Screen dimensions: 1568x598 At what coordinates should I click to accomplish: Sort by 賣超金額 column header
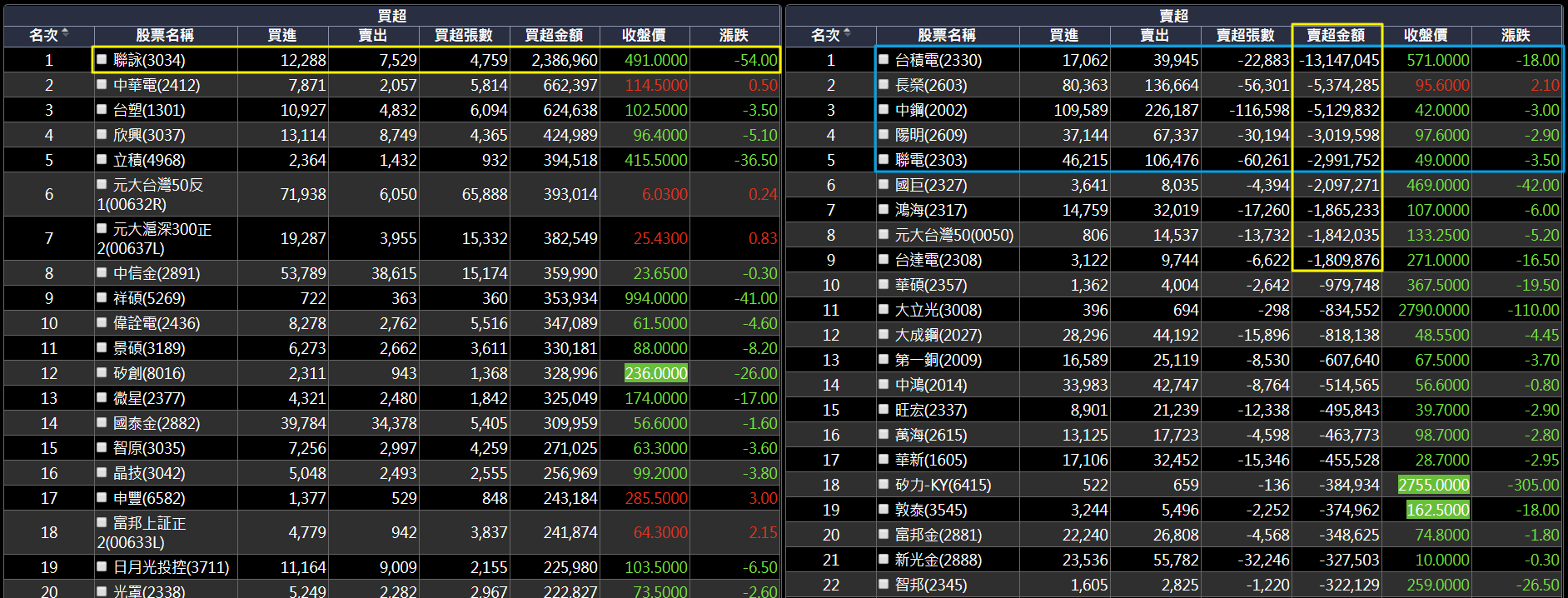coord(1336,35)
